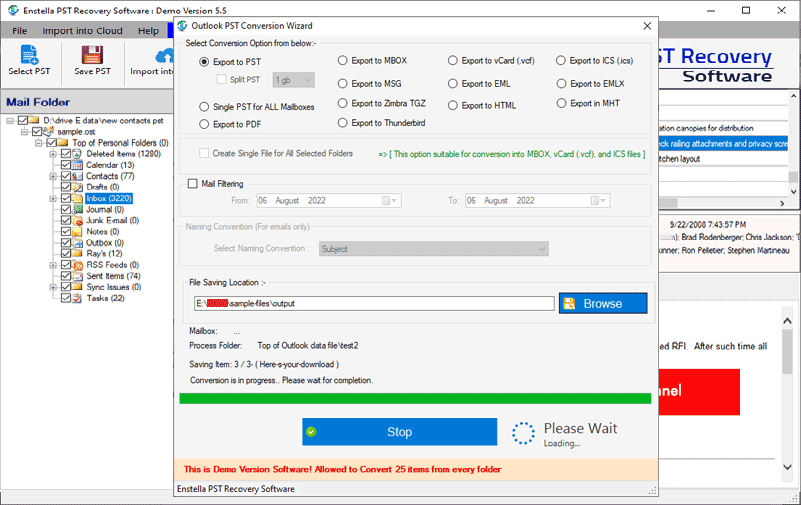
Task: Click the D:\drive E data folder icon
Action: [34, 120]
